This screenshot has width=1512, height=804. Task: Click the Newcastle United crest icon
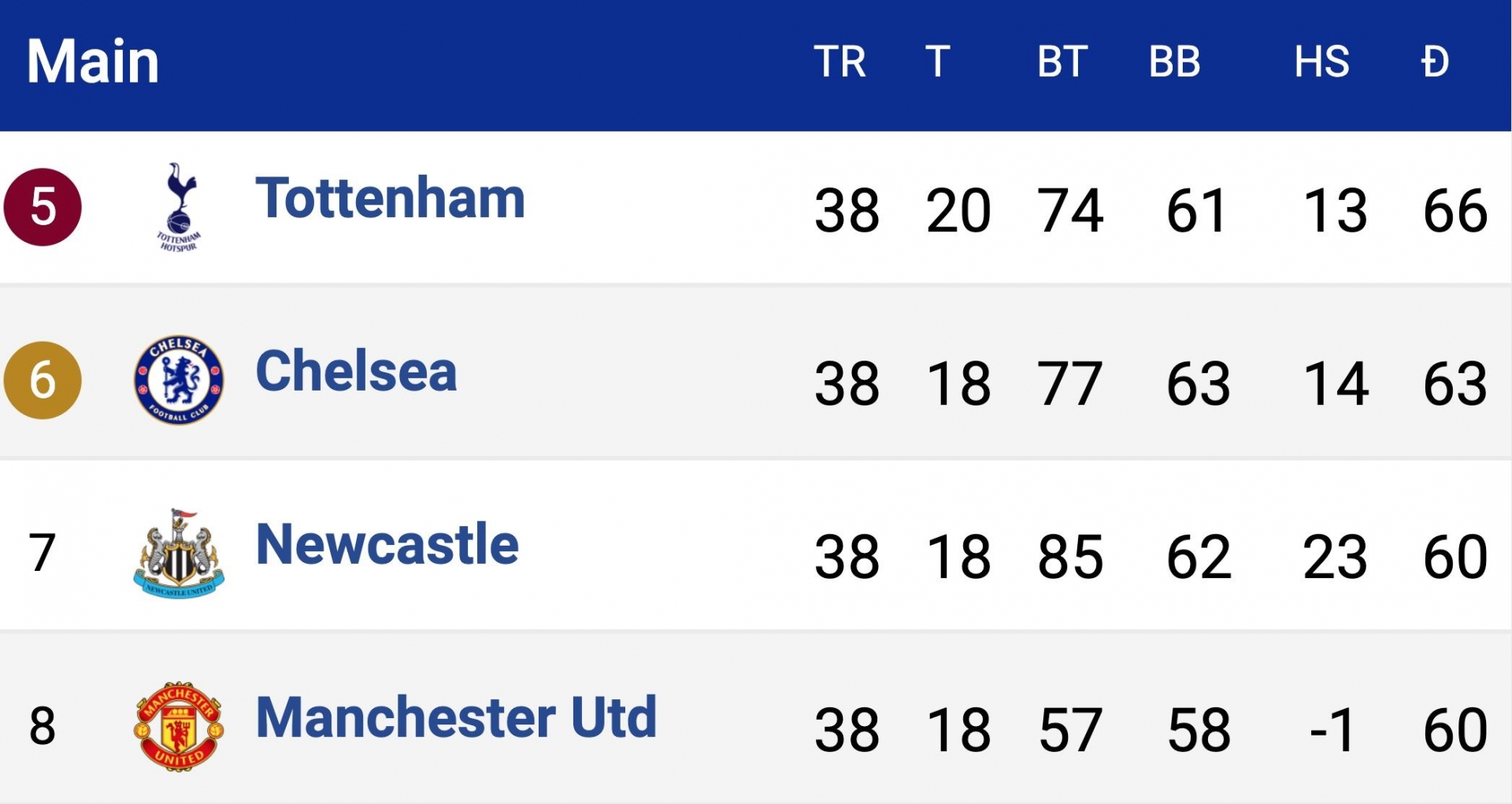[179, 553]
